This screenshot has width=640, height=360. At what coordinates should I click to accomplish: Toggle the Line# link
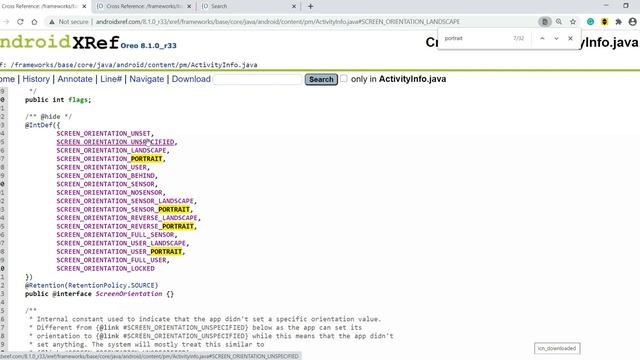point(111,79)
